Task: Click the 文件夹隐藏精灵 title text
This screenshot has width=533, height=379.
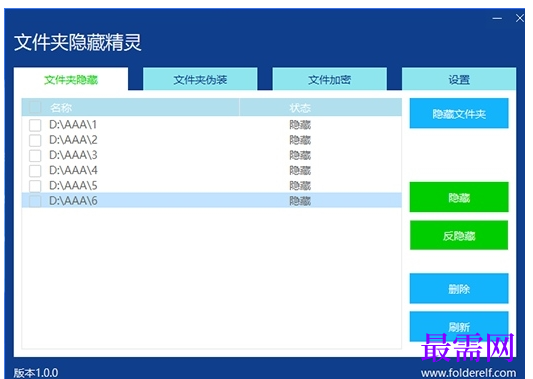Action: coord(78,42)
